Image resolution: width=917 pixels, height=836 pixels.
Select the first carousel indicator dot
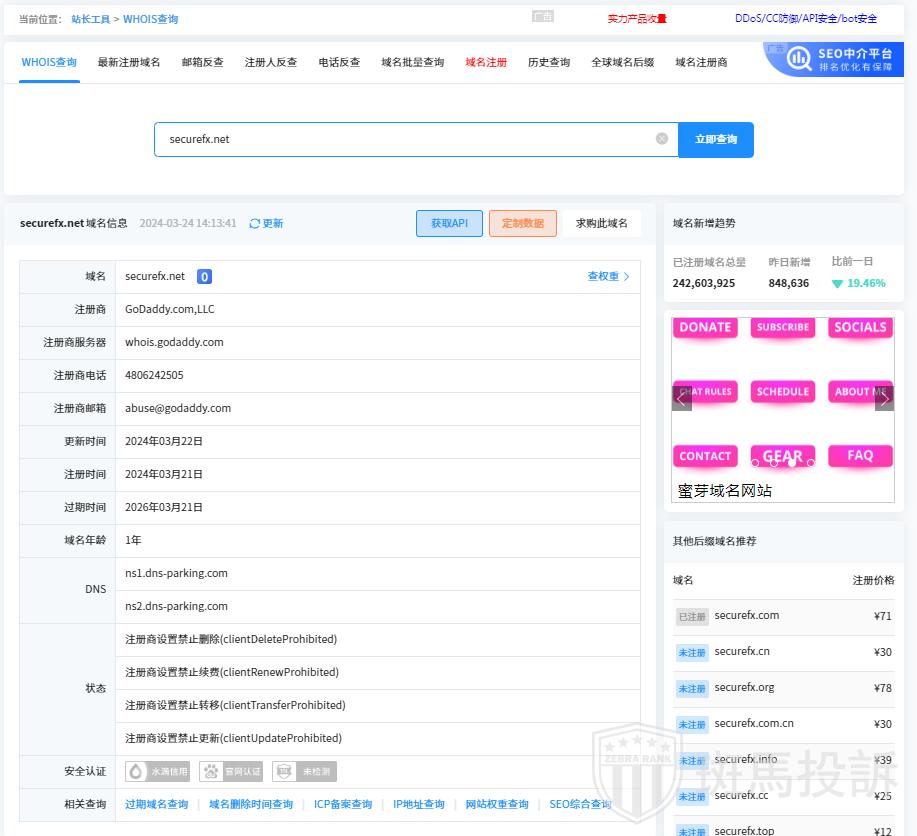pos(755,462)
